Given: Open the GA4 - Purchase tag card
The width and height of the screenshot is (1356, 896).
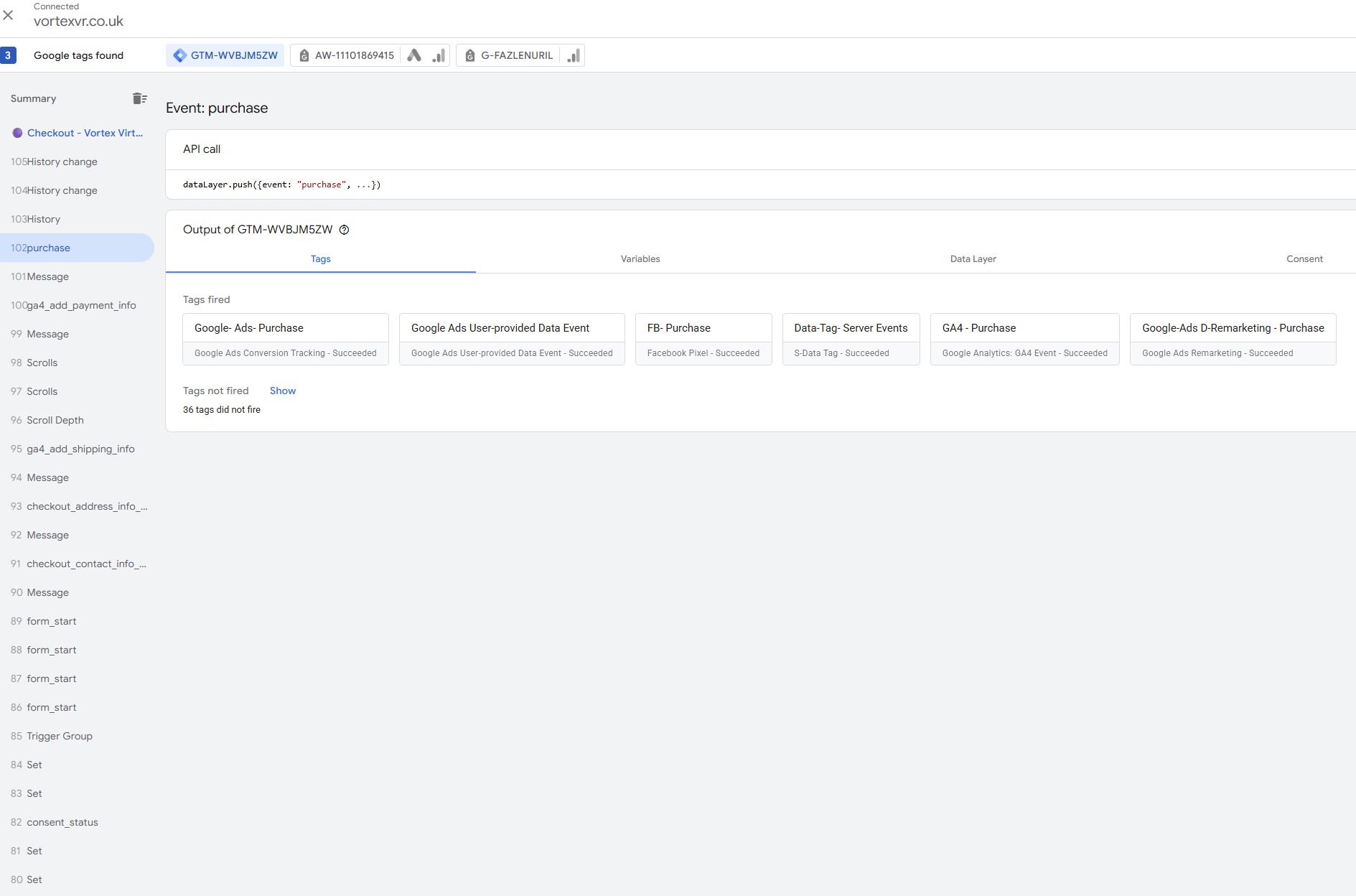Looking at the screenshot, I should point(1024,339).
